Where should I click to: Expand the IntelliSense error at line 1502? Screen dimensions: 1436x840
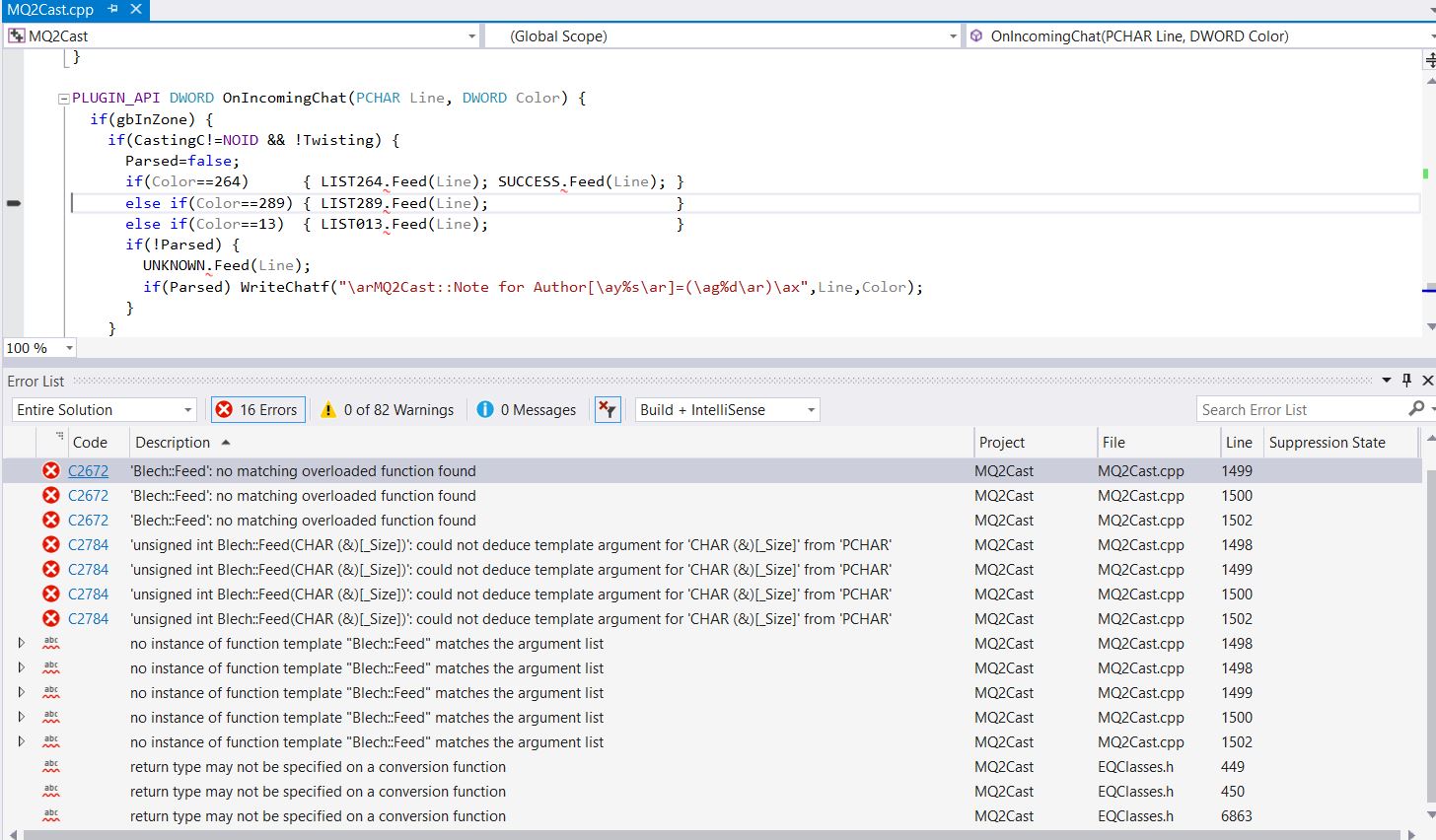coord(21,741)
